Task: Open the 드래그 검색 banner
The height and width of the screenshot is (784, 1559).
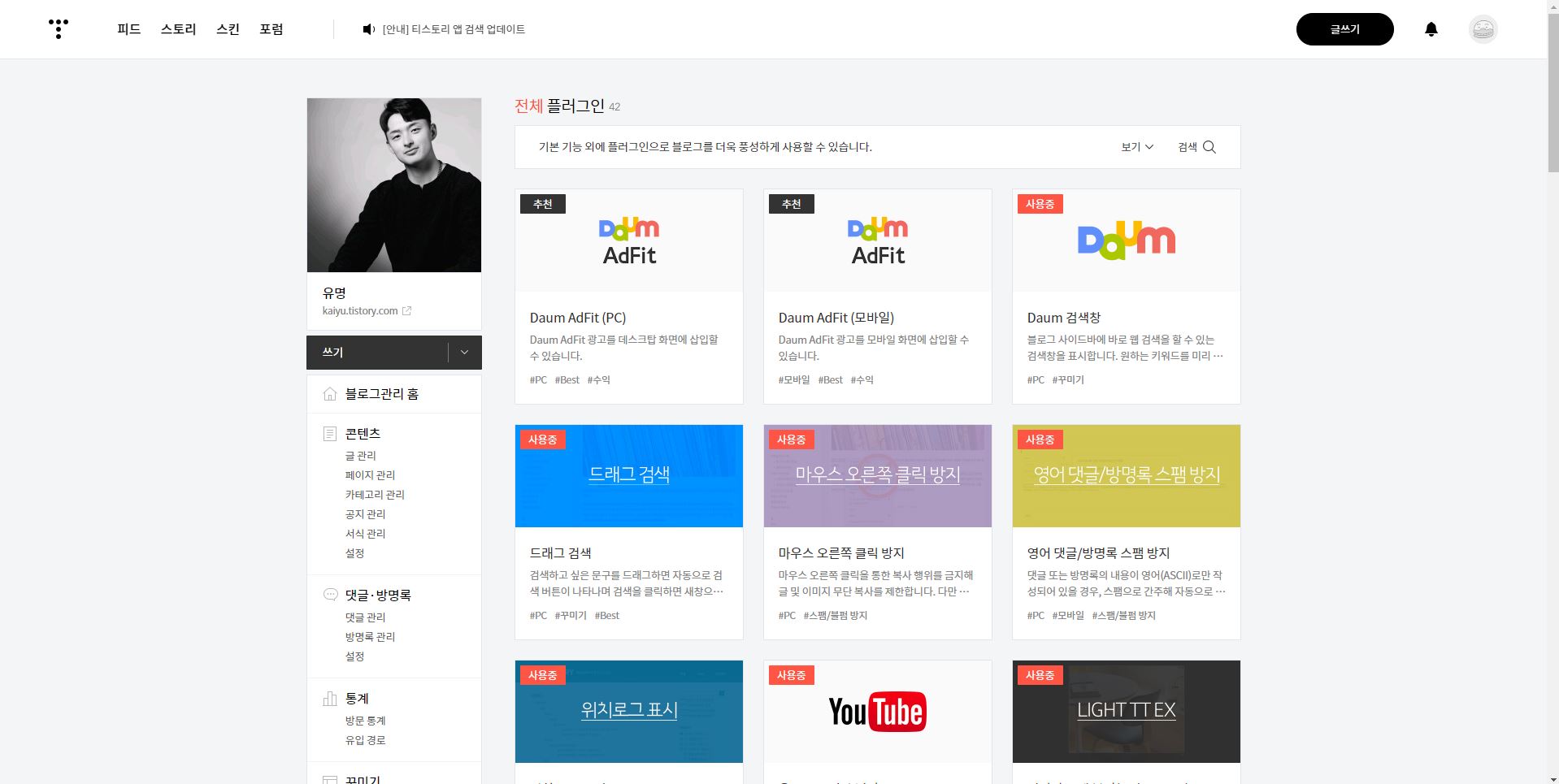Action: pyautogui.click(x=629, y=476)
